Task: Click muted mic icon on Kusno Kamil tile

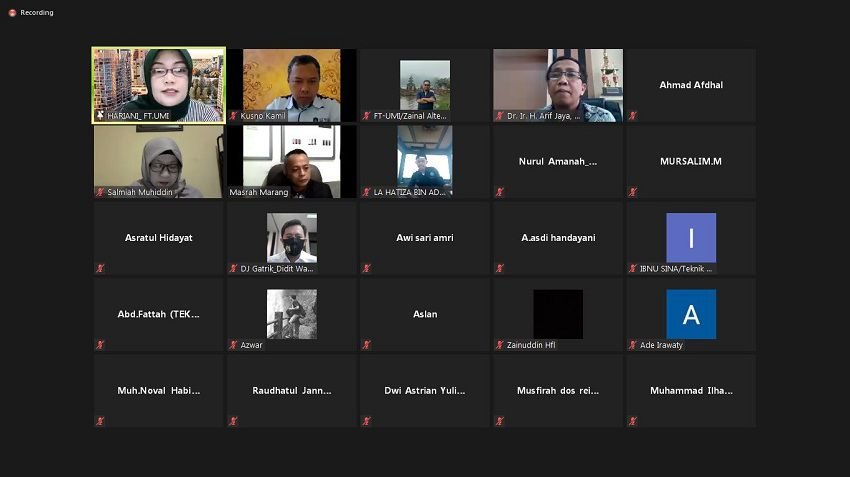Action: 233,115
